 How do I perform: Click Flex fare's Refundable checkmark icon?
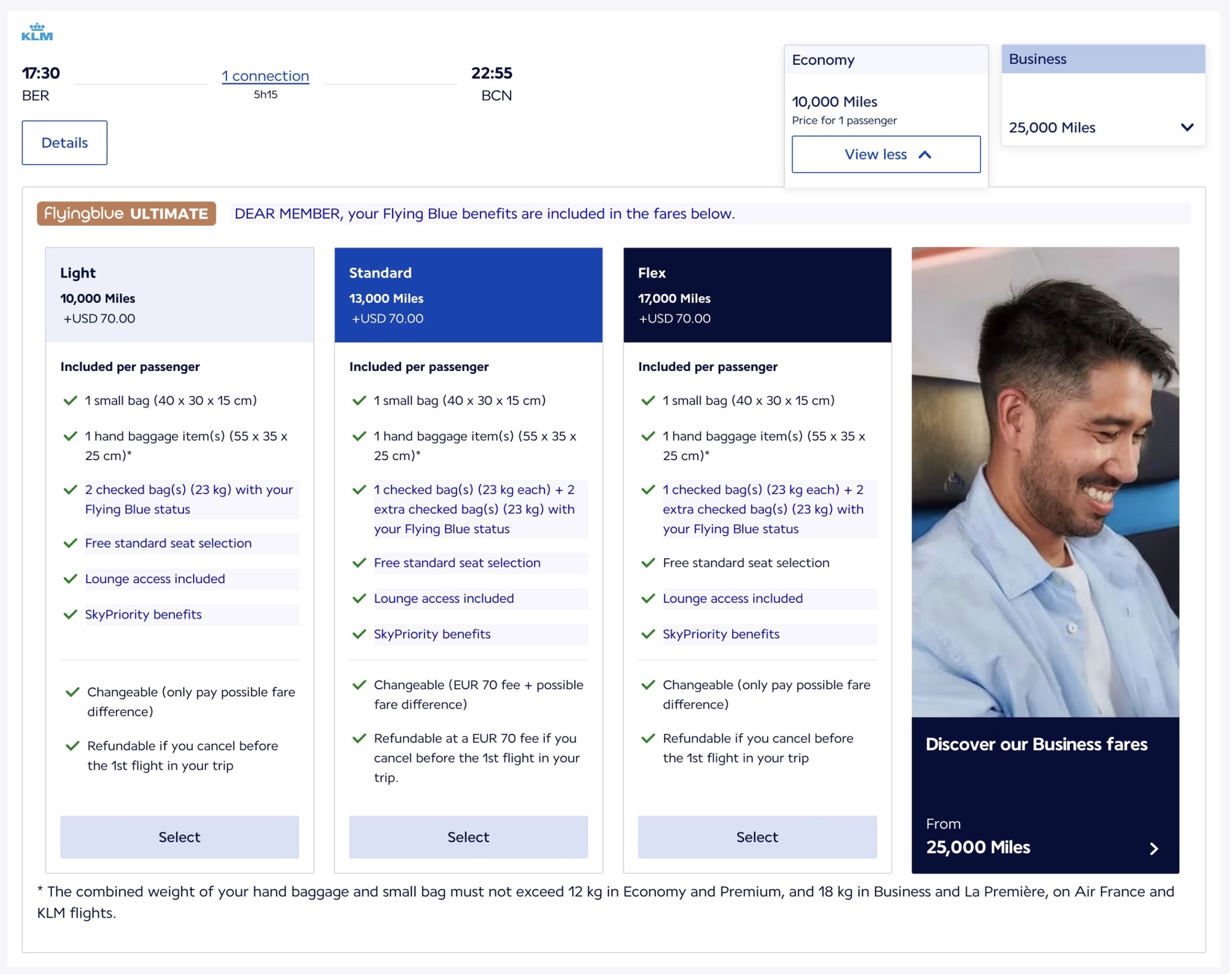click(648, 739)
